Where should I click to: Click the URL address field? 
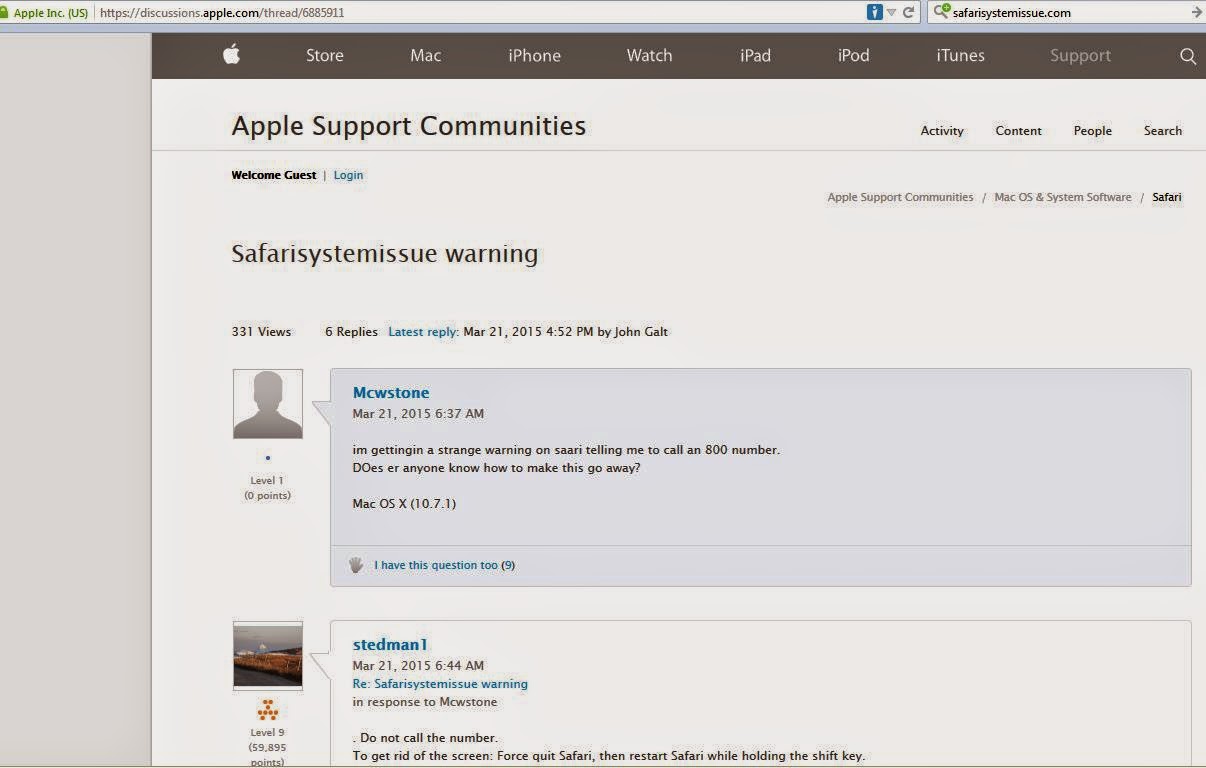(480, 13)
